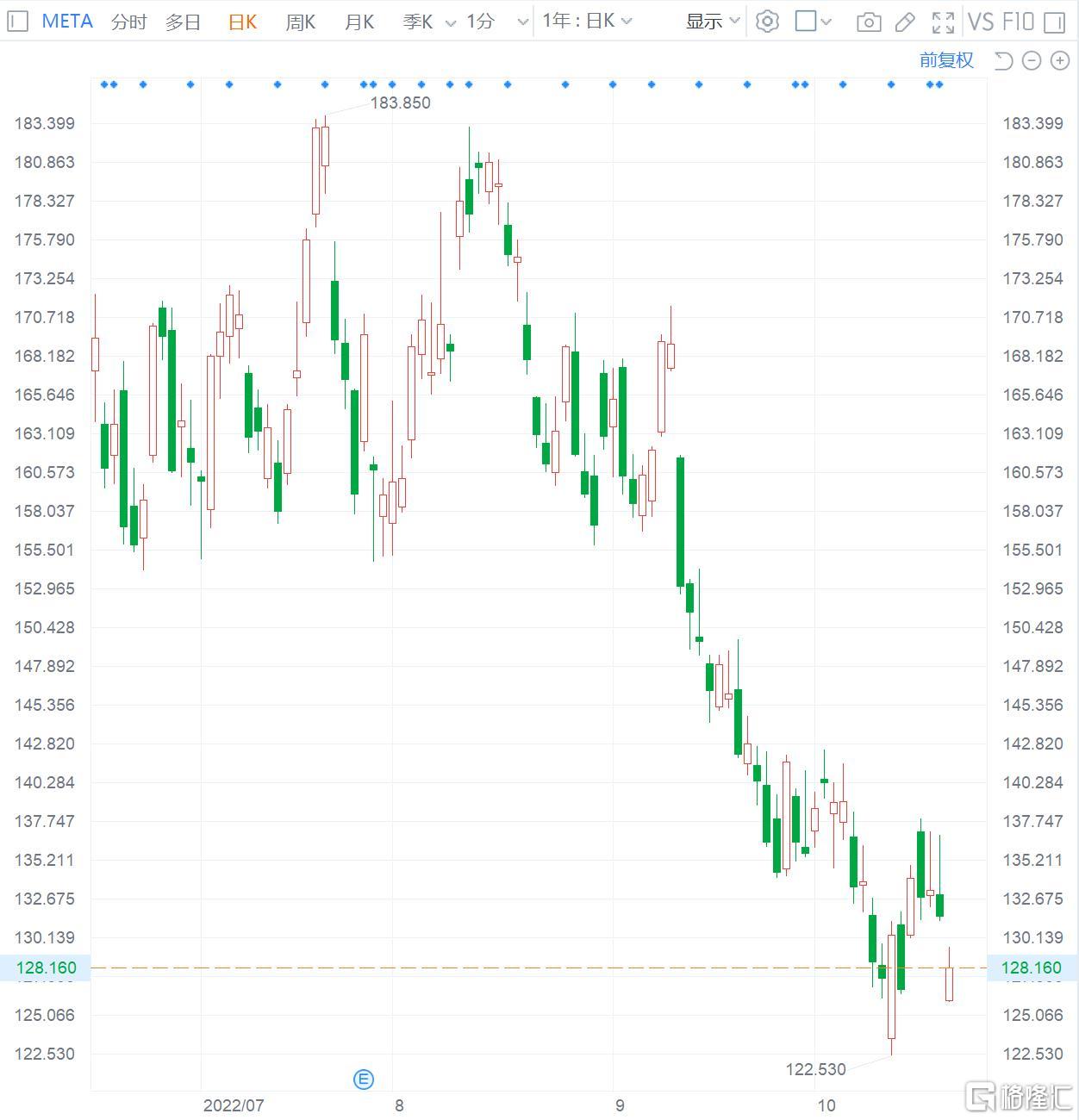Open the 1年 : 日K range dropdown
Image resolution: width=1079 pixels, height=1120 pixels.
coord(587,21)
